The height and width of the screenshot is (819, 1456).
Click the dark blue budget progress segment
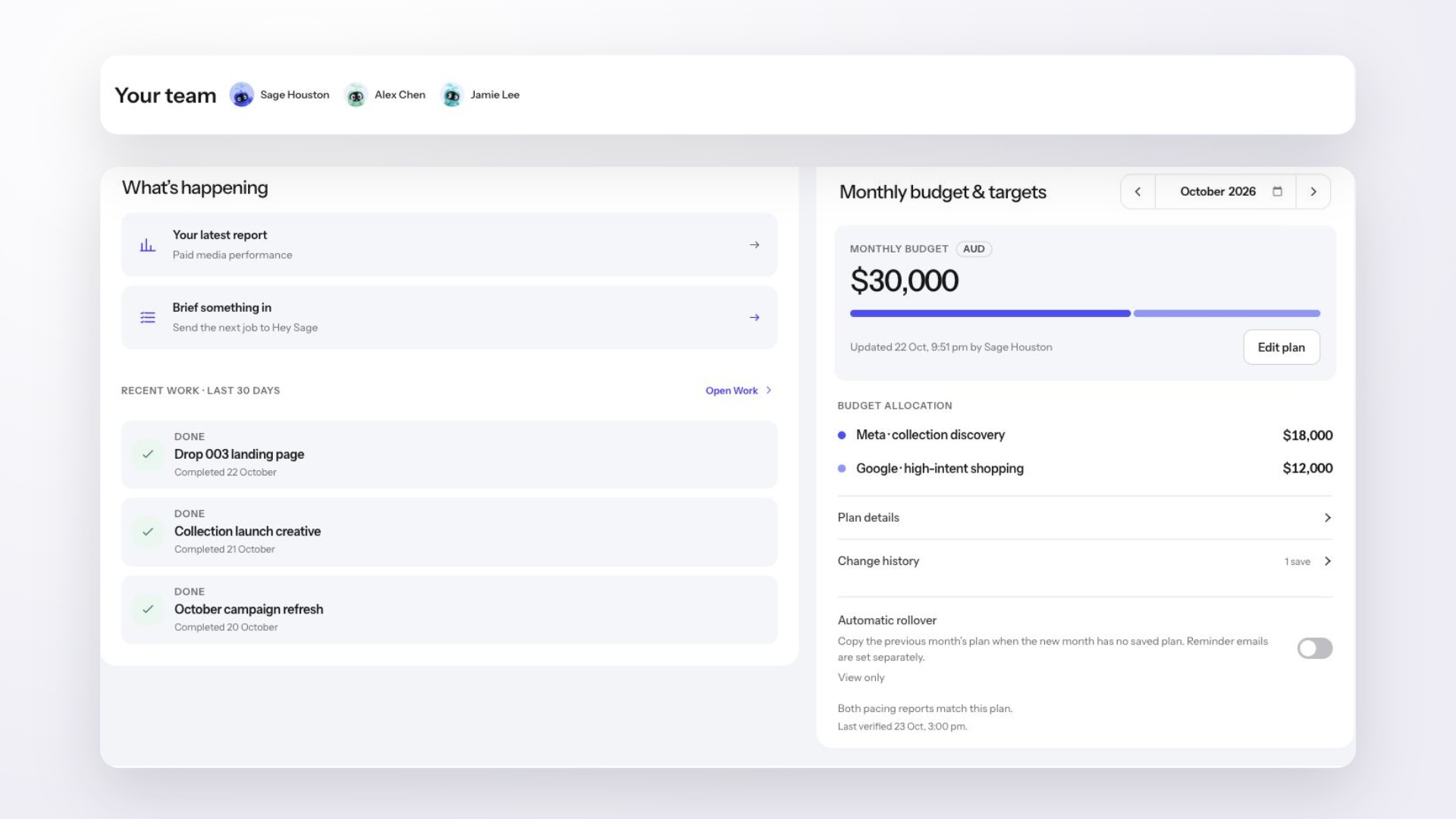click(x=990, y=313)
